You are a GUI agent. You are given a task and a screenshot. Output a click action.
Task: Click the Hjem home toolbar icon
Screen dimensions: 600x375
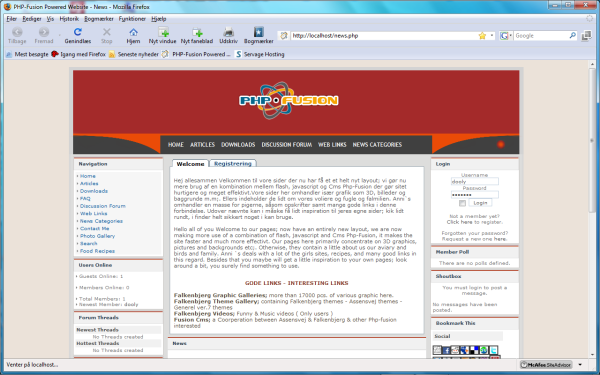133,32
